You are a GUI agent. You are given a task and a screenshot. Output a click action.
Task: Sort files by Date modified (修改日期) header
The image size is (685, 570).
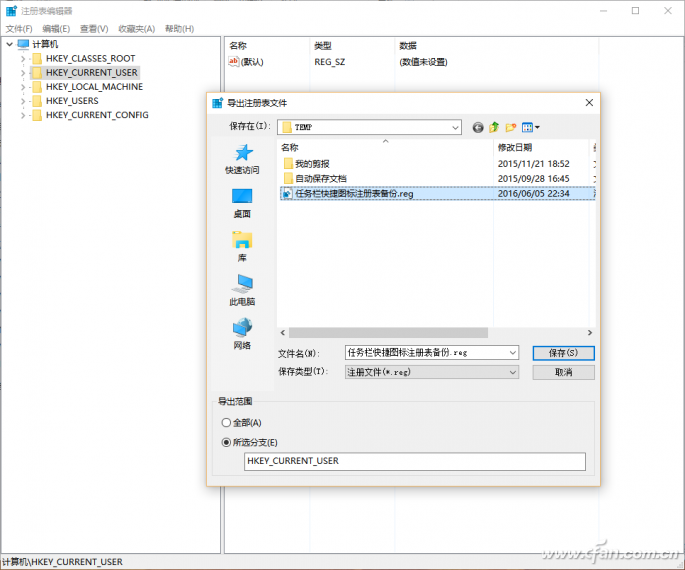[541, 147]
